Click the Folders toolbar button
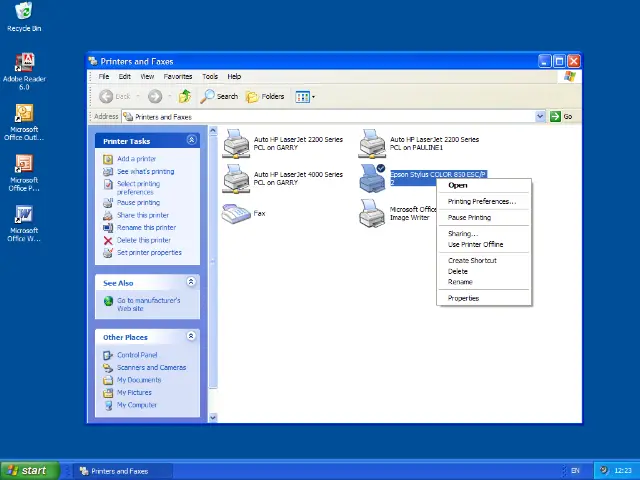The image size is (640, 480). 265,97
